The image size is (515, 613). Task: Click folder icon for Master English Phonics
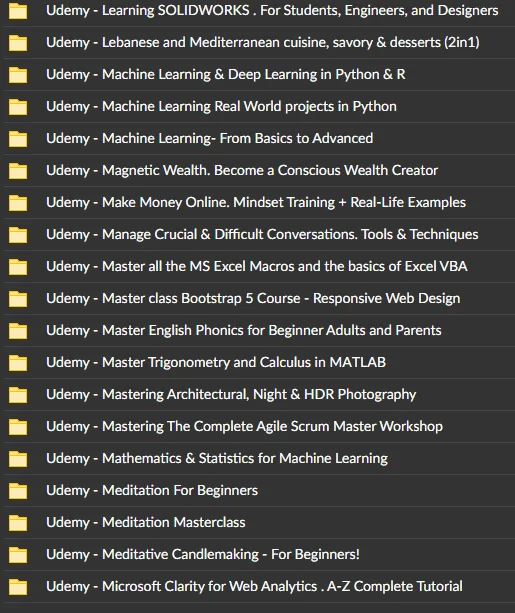[18, 331]
